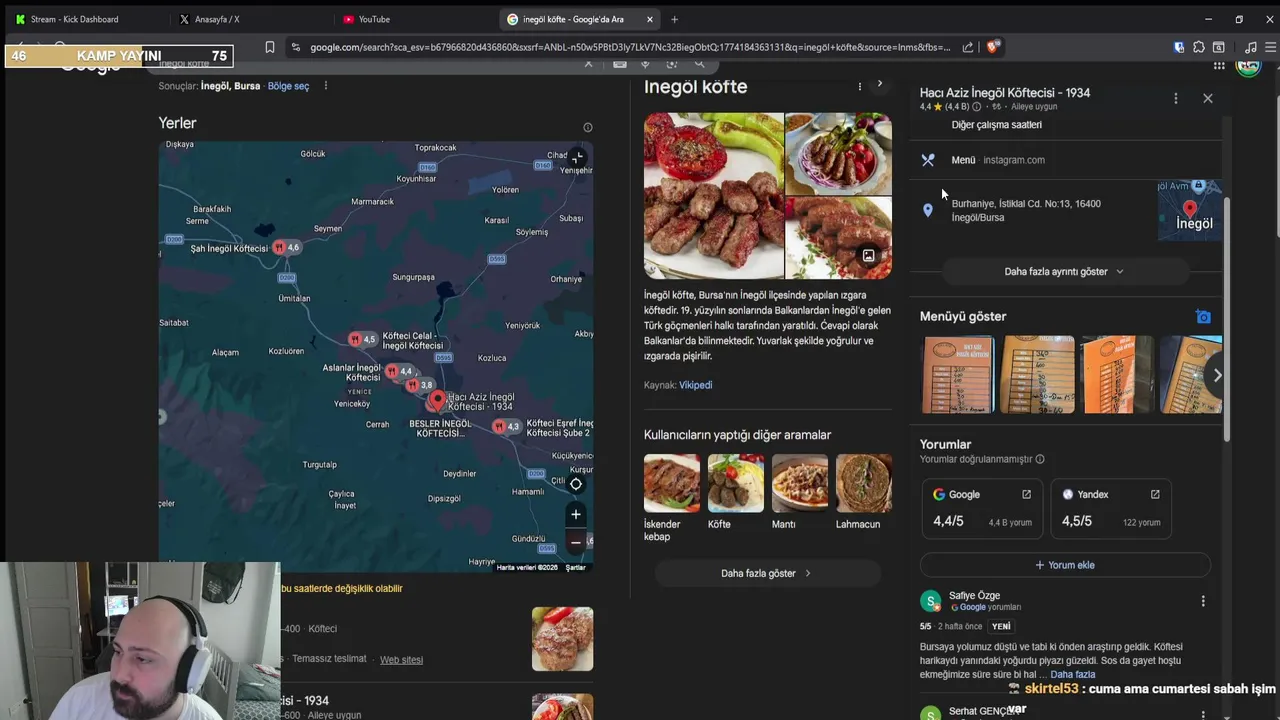Screen dimensions: 1280x720
Task: Open İnegöl mini map thumbnail
Action: pos(1190,210)
